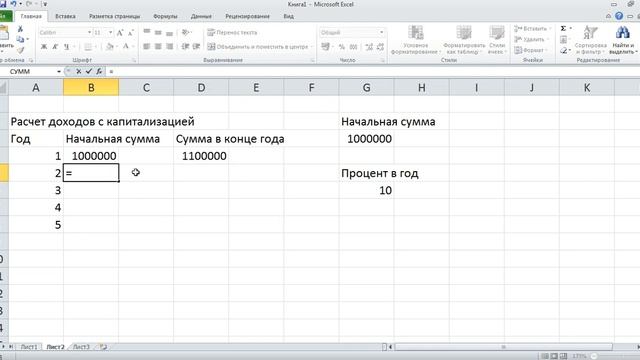Open Форматировать как таблицу menu
640x360 pixels.
click(x=464, y=39)
